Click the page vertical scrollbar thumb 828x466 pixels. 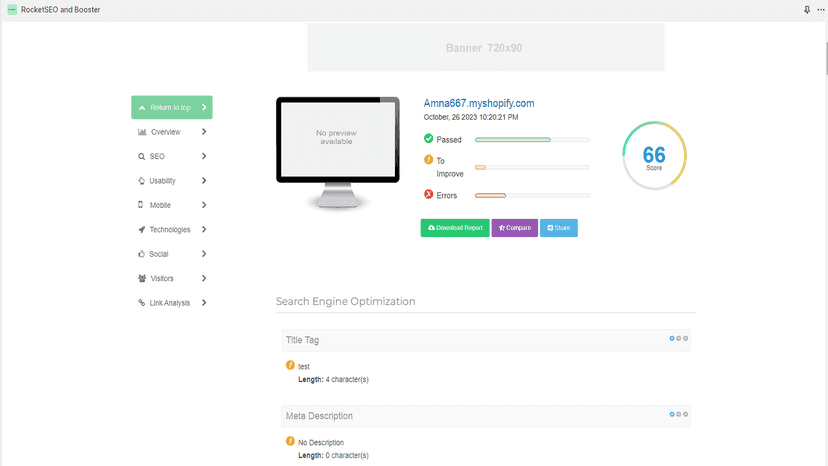(x=826, y=58)
